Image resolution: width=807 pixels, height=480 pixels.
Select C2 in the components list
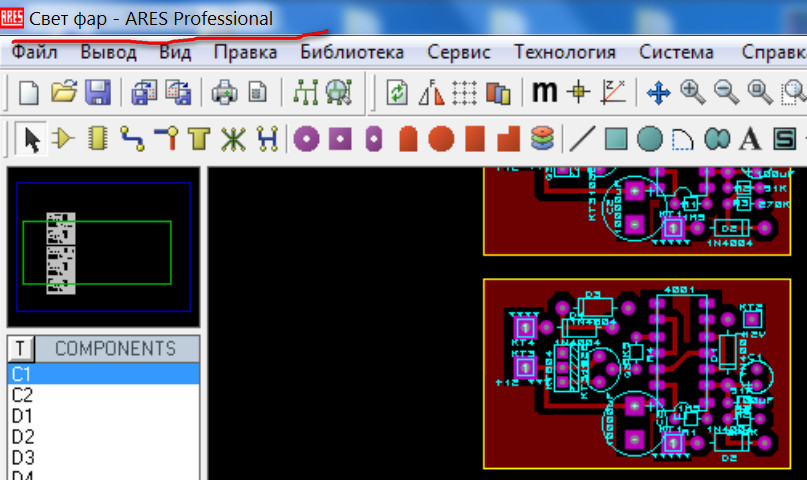point(103,395)
